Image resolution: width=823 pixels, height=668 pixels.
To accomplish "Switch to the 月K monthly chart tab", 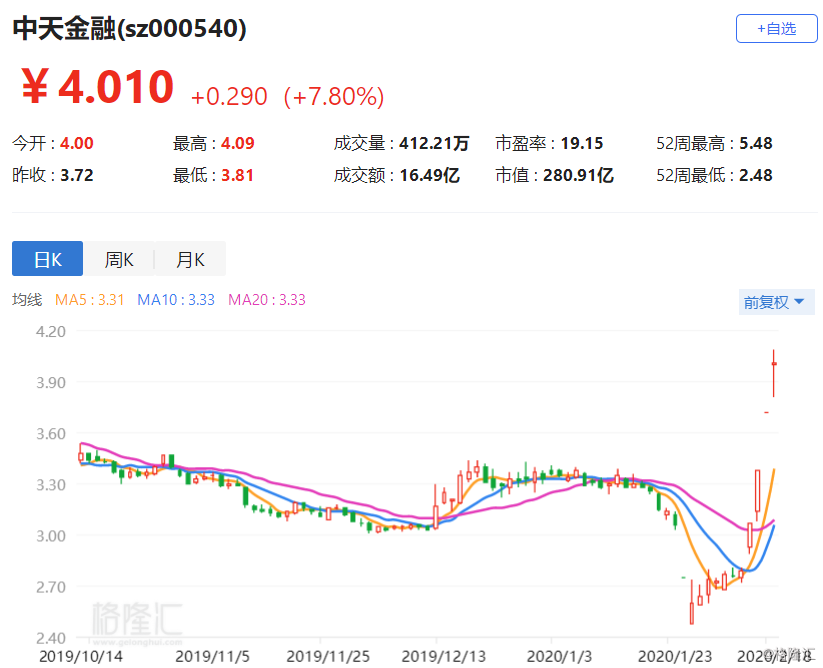I will [191, 259].
